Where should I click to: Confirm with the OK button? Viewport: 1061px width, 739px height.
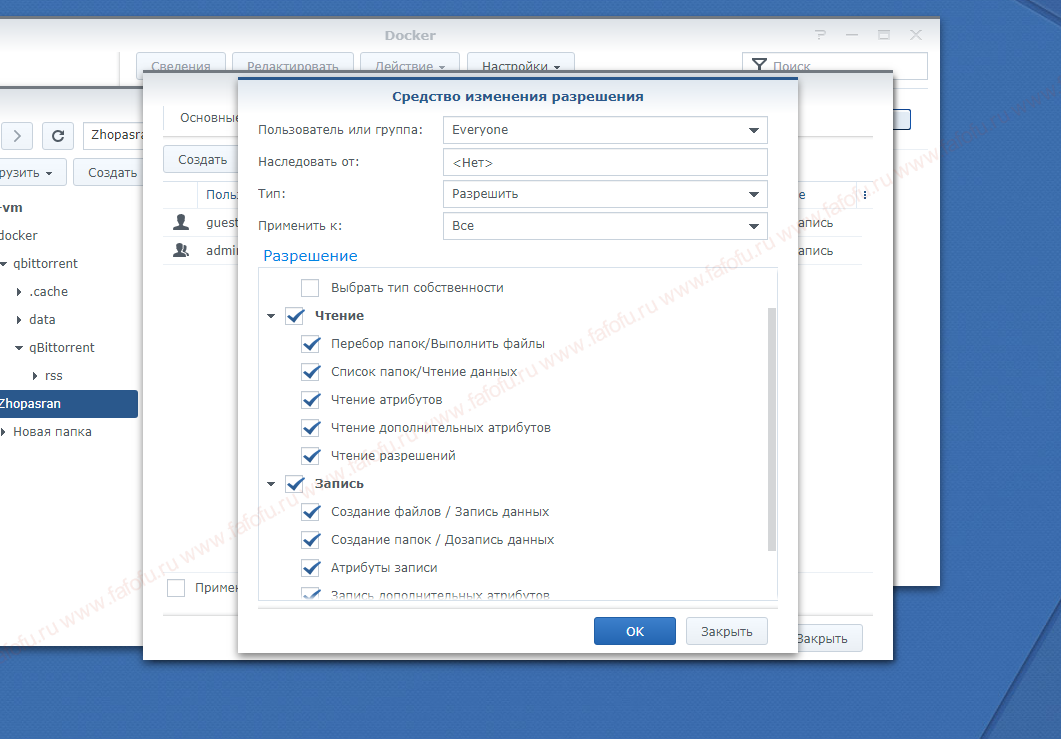(635, 631)
